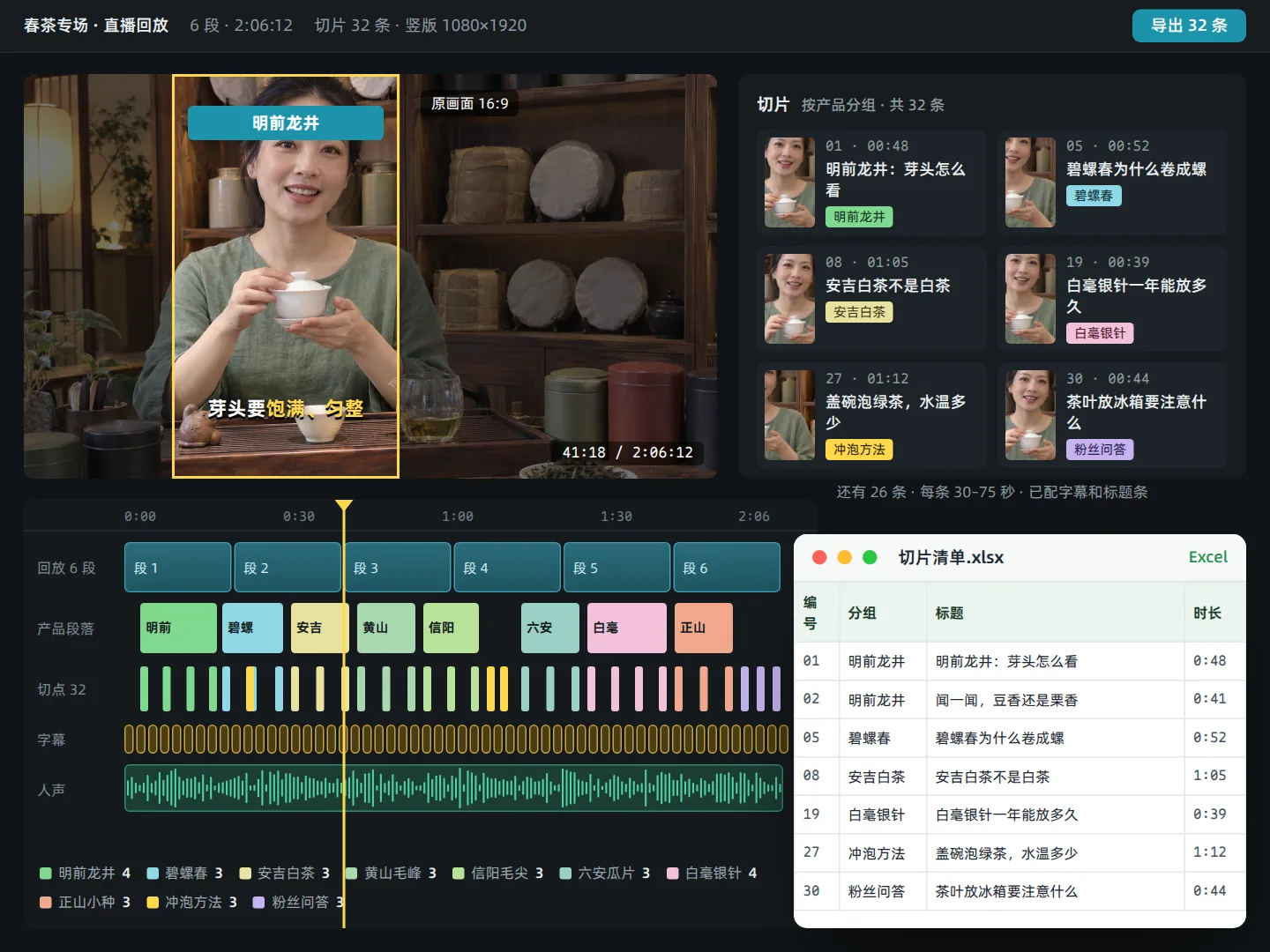The height and width of the screenshot is (952, 1270).
Task: Open clip 05 碧螺春为什么卷成螺 thumbnail
Action: point(1030,182)
